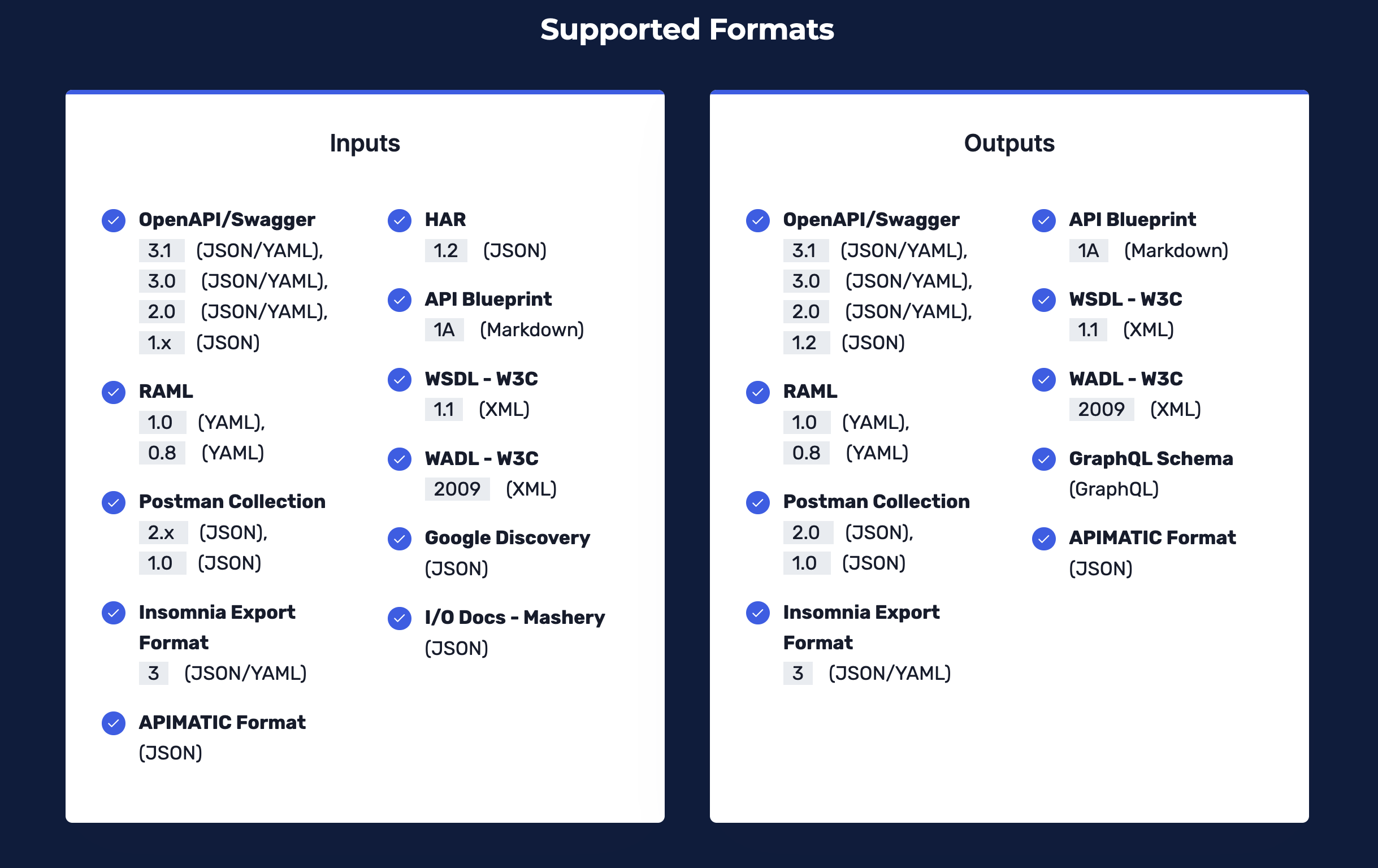Click checkmark beside I/O Docs - Mashery

click(x=400, y=618)
